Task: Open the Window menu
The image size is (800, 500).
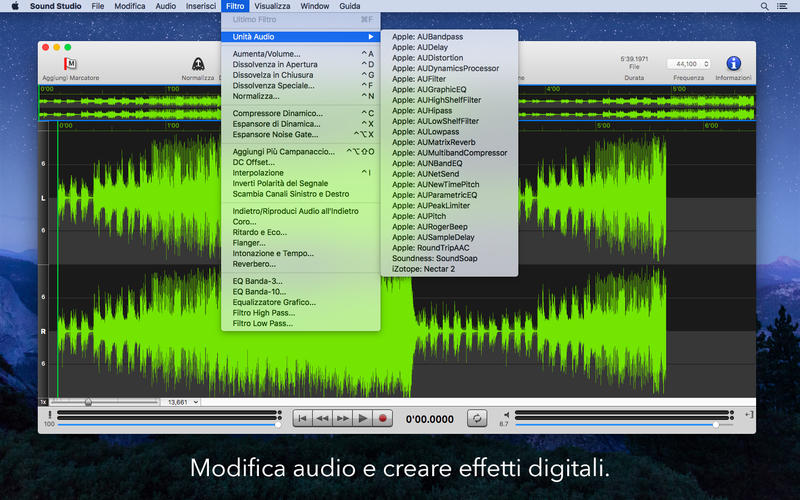Action: coord(314,6)
